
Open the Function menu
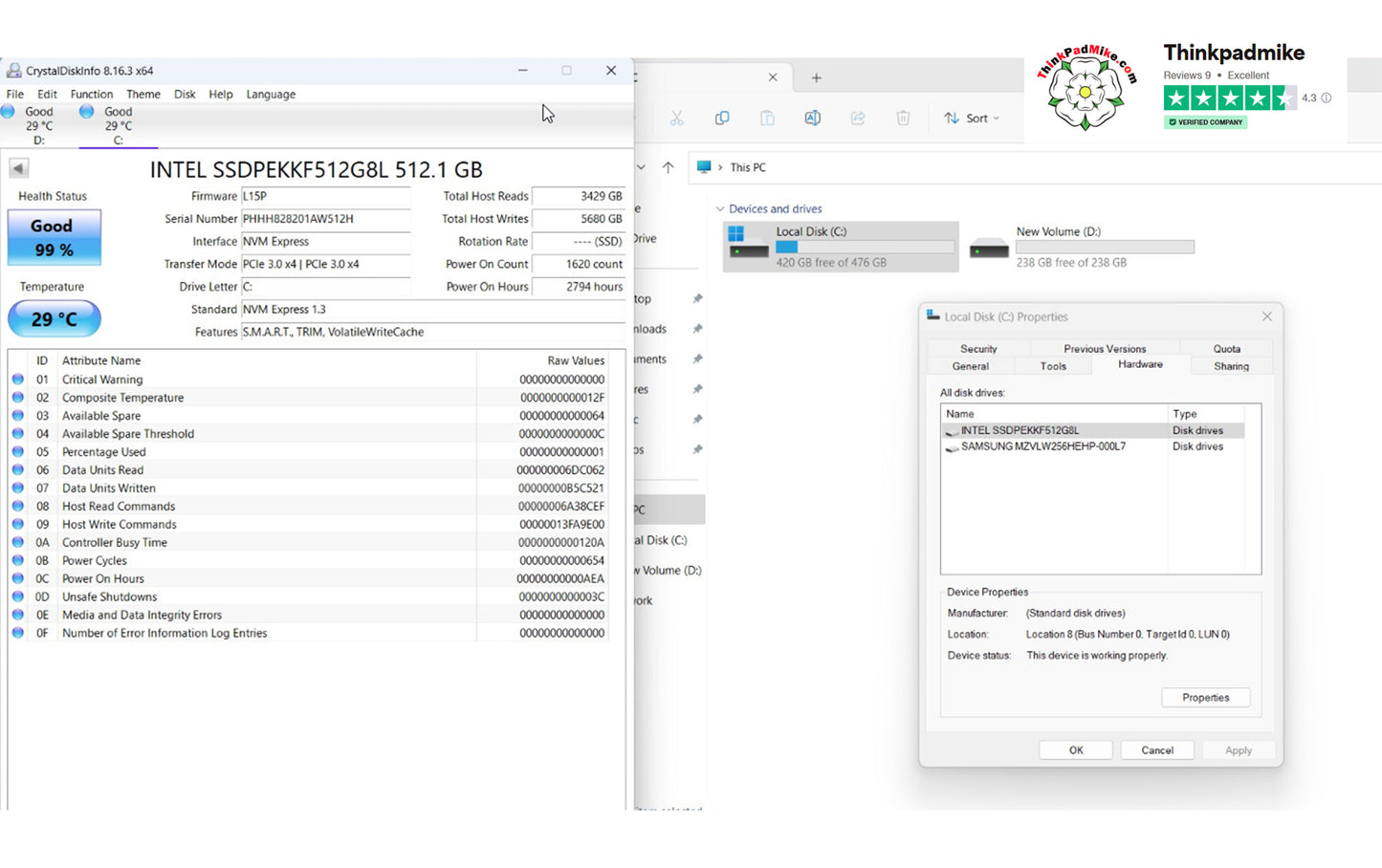click(x=92, y=95)
